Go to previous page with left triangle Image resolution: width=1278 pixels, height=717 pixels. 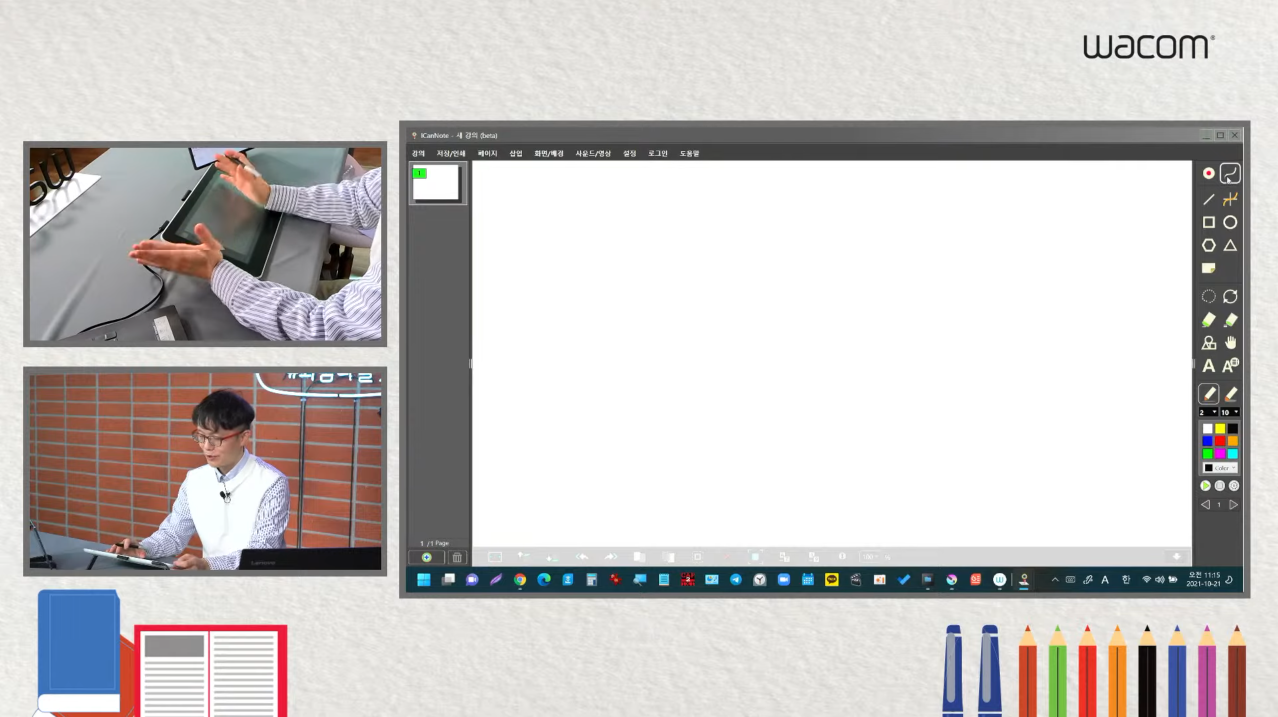[1205, 505]
